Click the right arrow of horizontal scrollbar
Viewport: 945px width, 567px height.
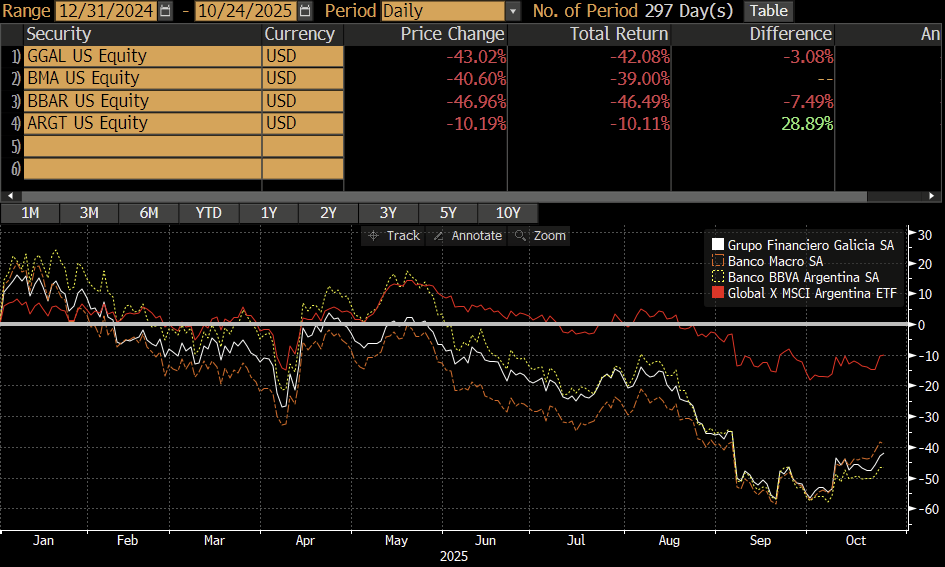click(x=932, y=196)
